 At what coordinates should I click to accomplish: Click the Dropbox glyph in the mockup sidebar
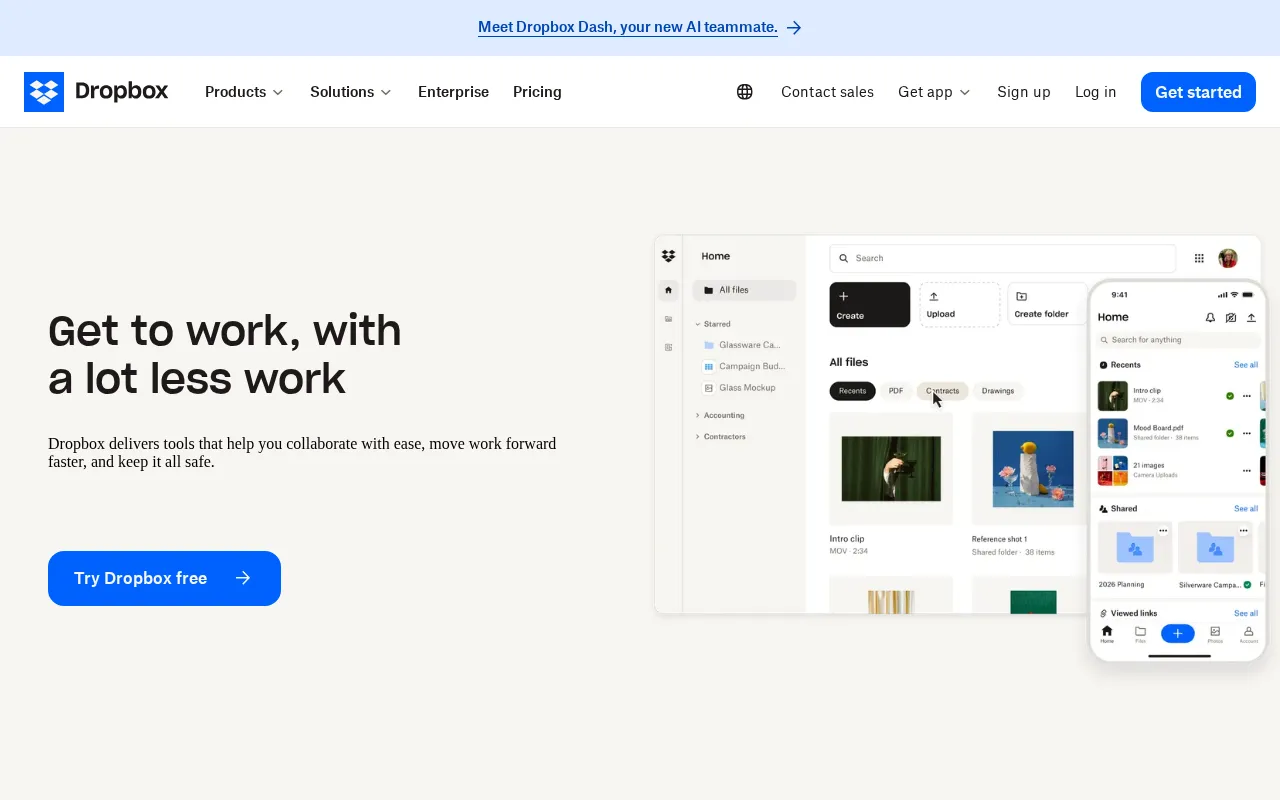tap(669, 256)
